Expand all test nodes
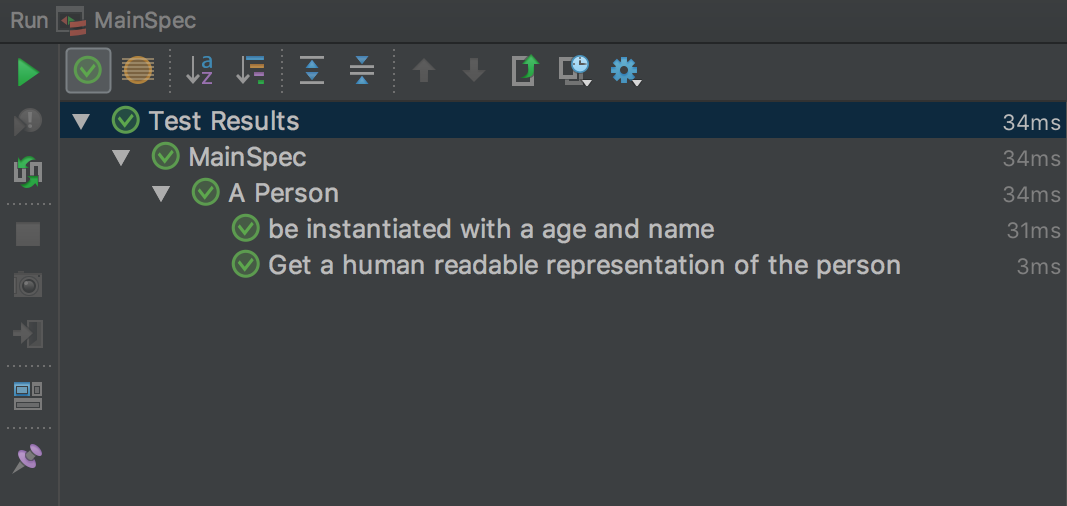The height and width of the screenshot is (506, 1067). 312,70
